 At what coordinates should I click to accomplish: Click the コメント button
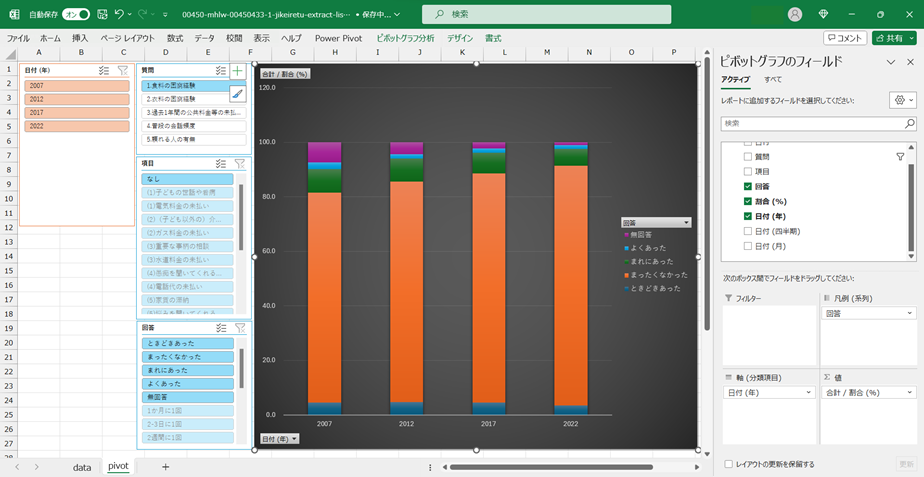pos(845,38)
